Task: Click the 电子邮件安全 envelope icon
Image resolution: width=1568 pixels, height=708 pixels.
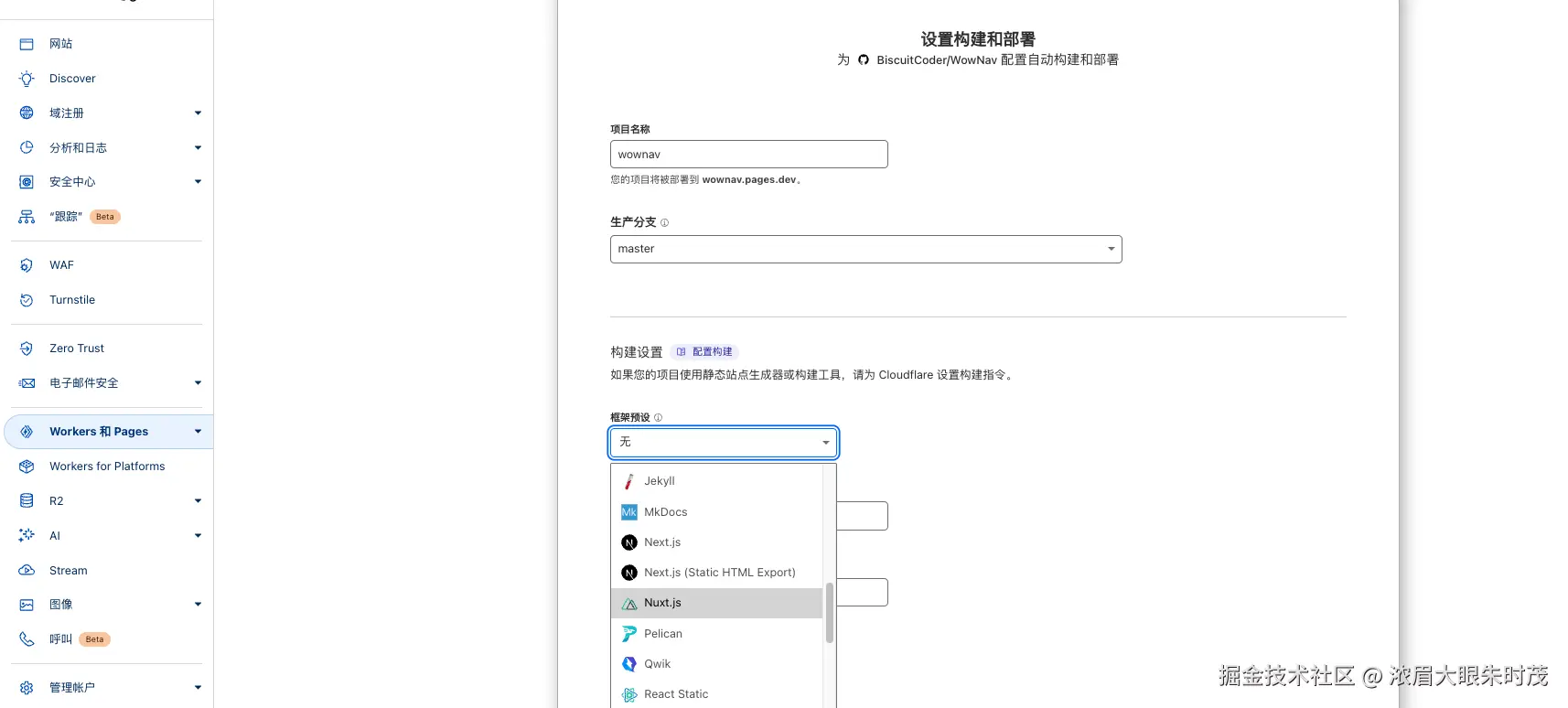Action: [27, 383]
